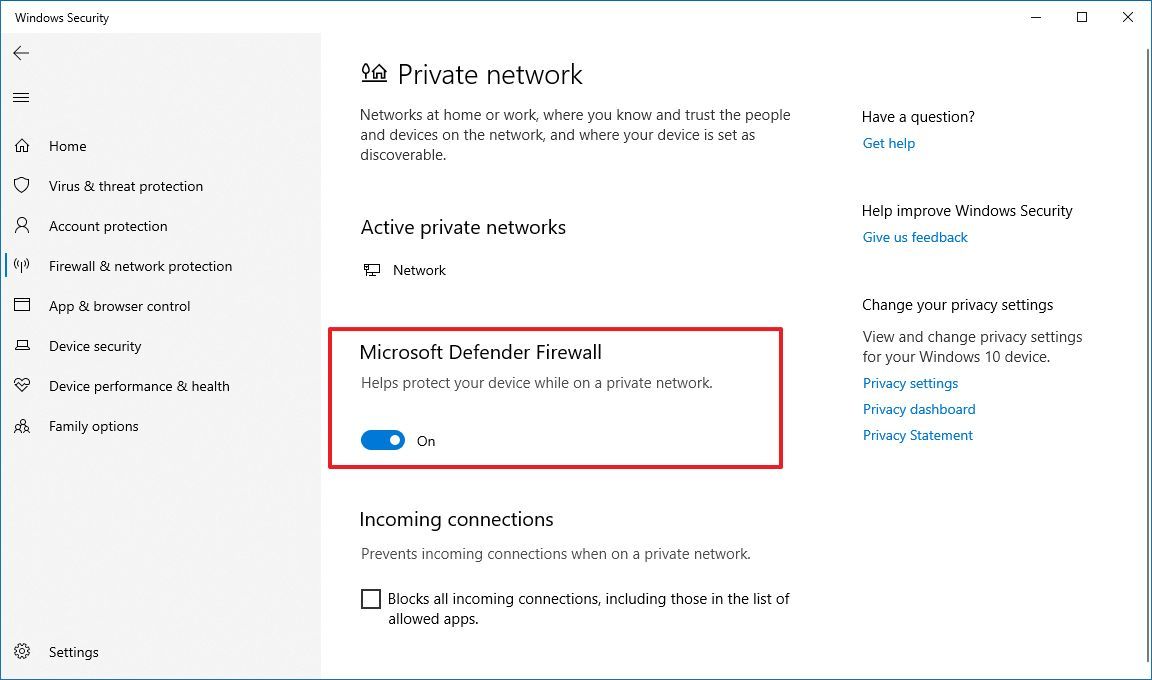Toggle the firewall protection switch off

tap(382, 440)
